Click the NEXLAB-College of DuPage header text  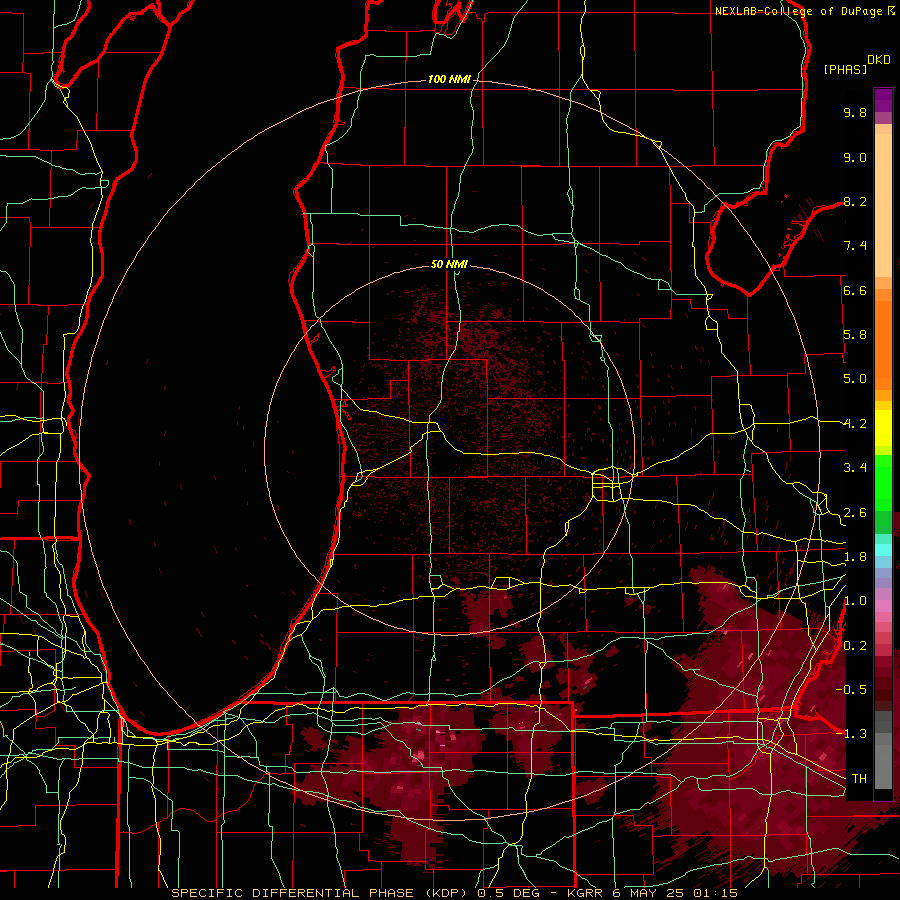(x=798, y=11)
